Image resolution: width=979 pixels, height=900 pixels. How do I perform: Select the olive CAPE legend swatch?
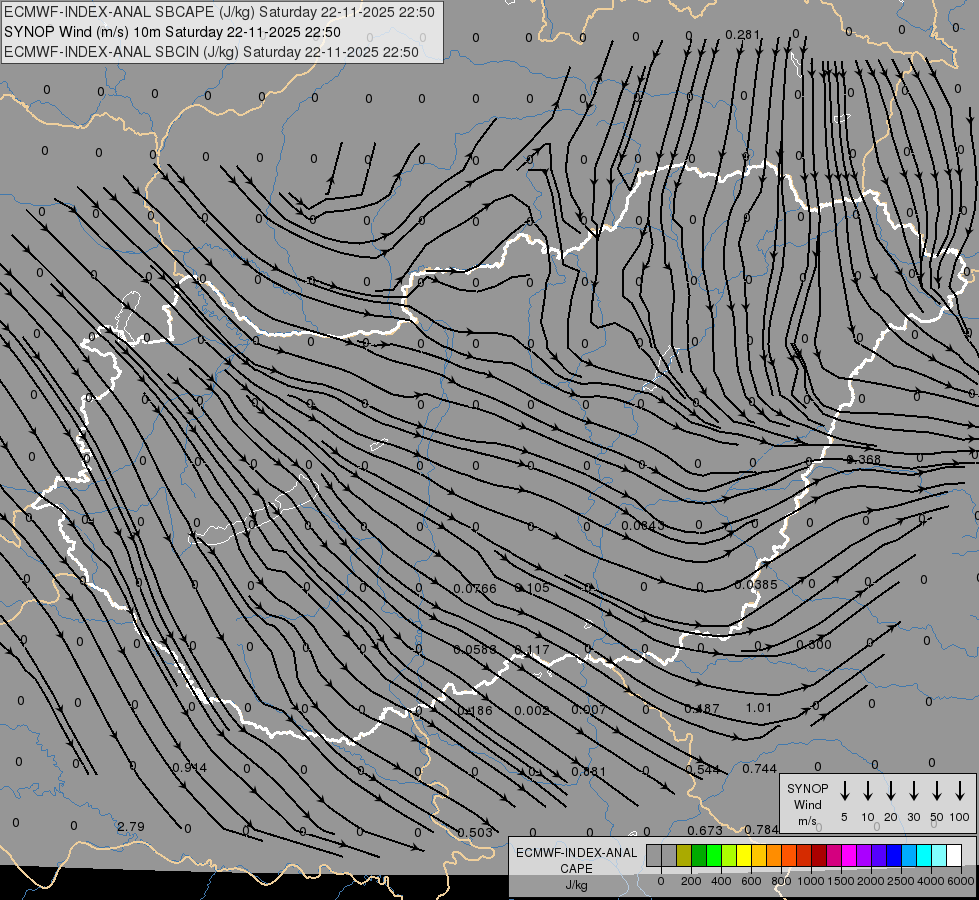click(x=684, y=855)
